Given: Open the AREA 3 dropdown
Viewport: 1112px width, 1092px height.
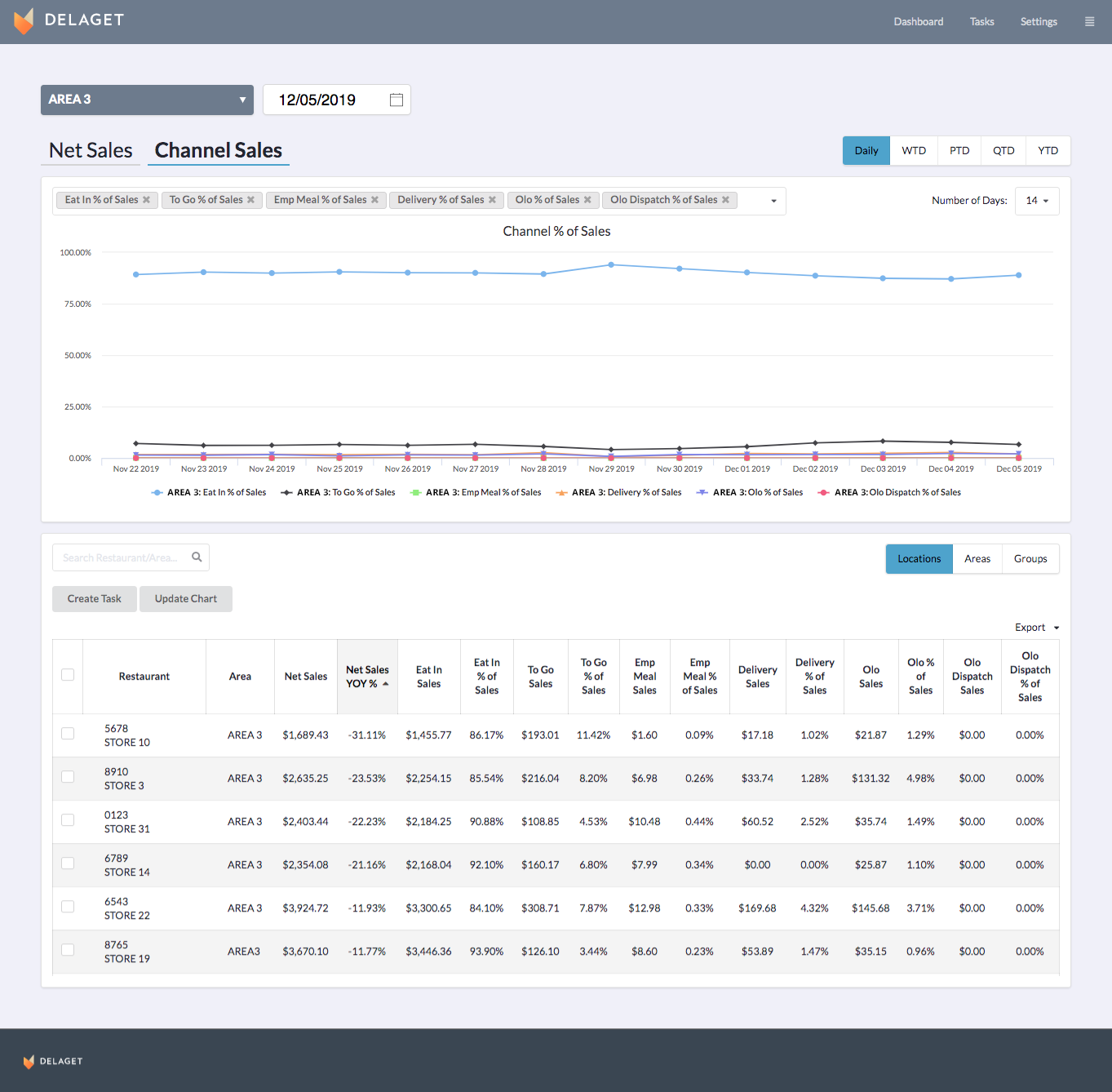Looking at the screenshot, I should (x=147, y=100).
